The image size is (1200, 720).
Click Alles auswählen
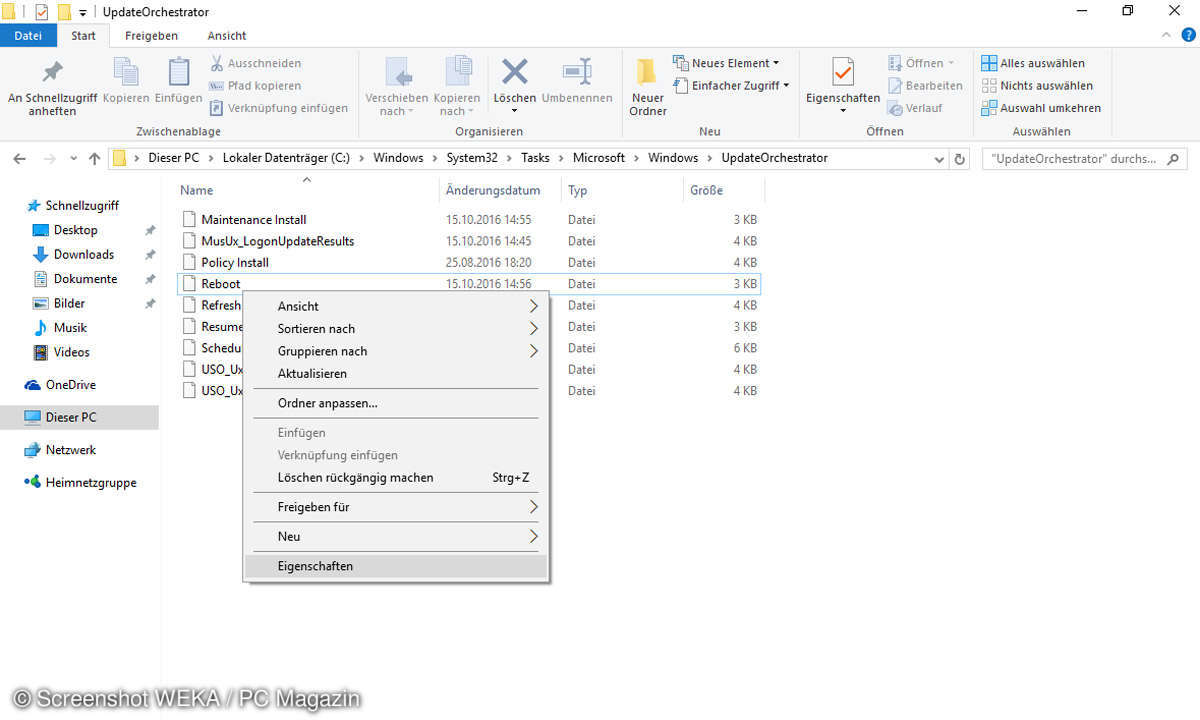(x=1033, y=63)
